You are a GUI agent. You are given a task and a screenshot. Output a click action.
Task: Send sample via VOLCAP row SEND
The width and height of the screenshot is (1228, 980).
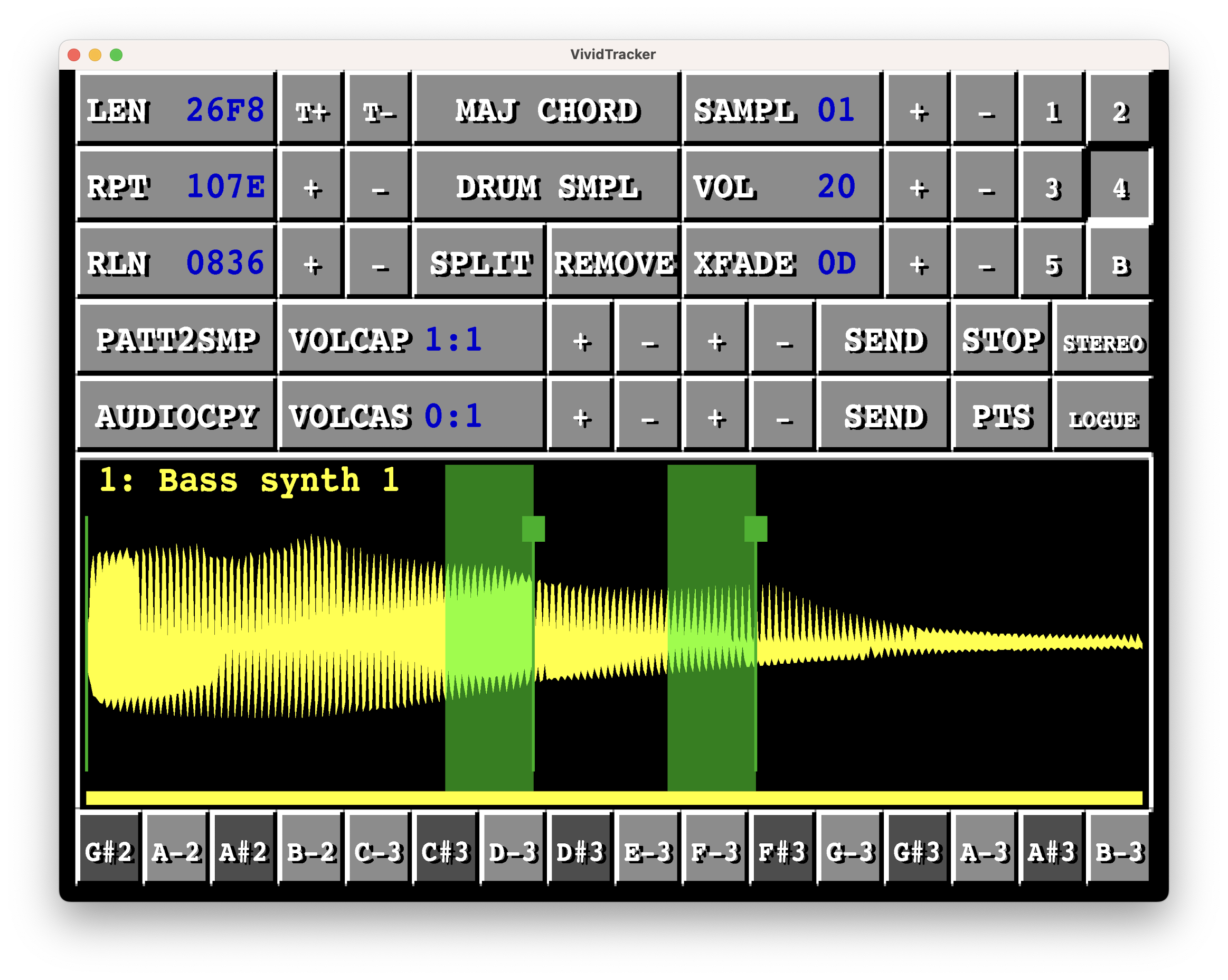[x=883, y=340]
